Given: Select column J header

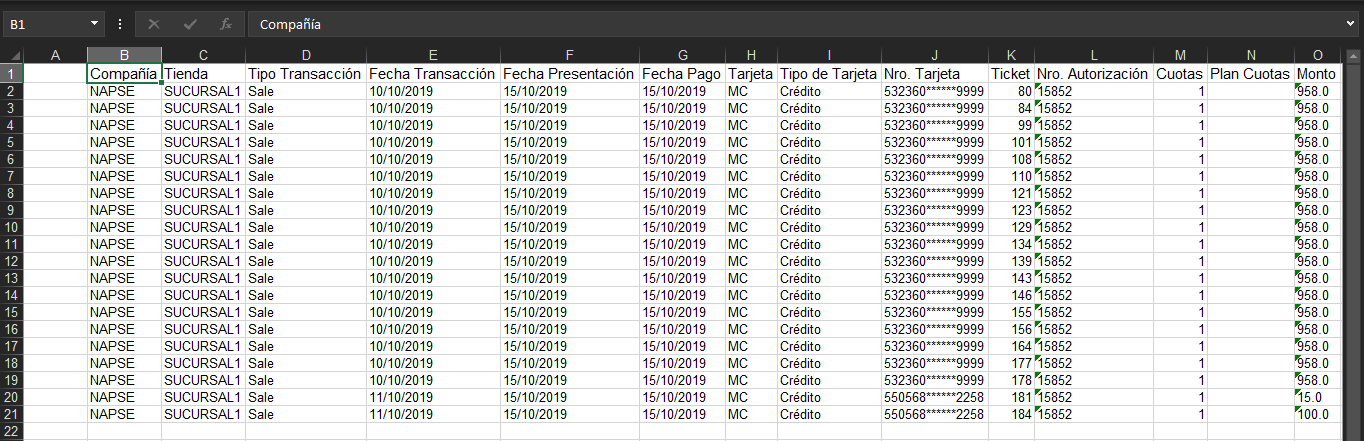Looking at the screenshot, I should click(934, 55).
